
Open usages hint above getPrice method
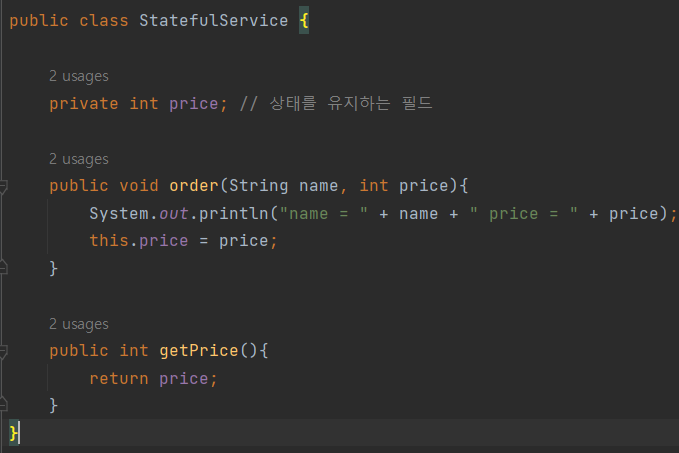pyautogui.click(x=79, y=324)
